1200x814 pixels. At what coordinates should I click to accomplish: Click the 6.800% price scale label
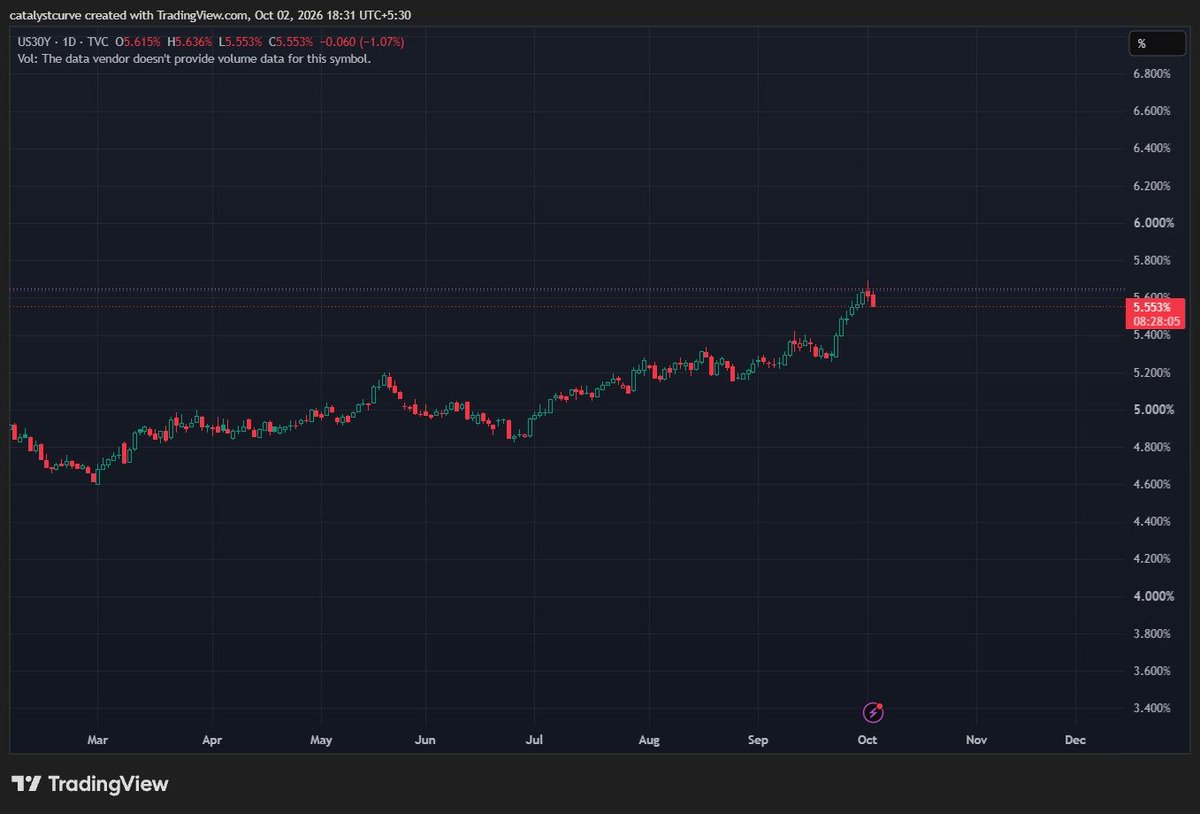point(1152,74)
